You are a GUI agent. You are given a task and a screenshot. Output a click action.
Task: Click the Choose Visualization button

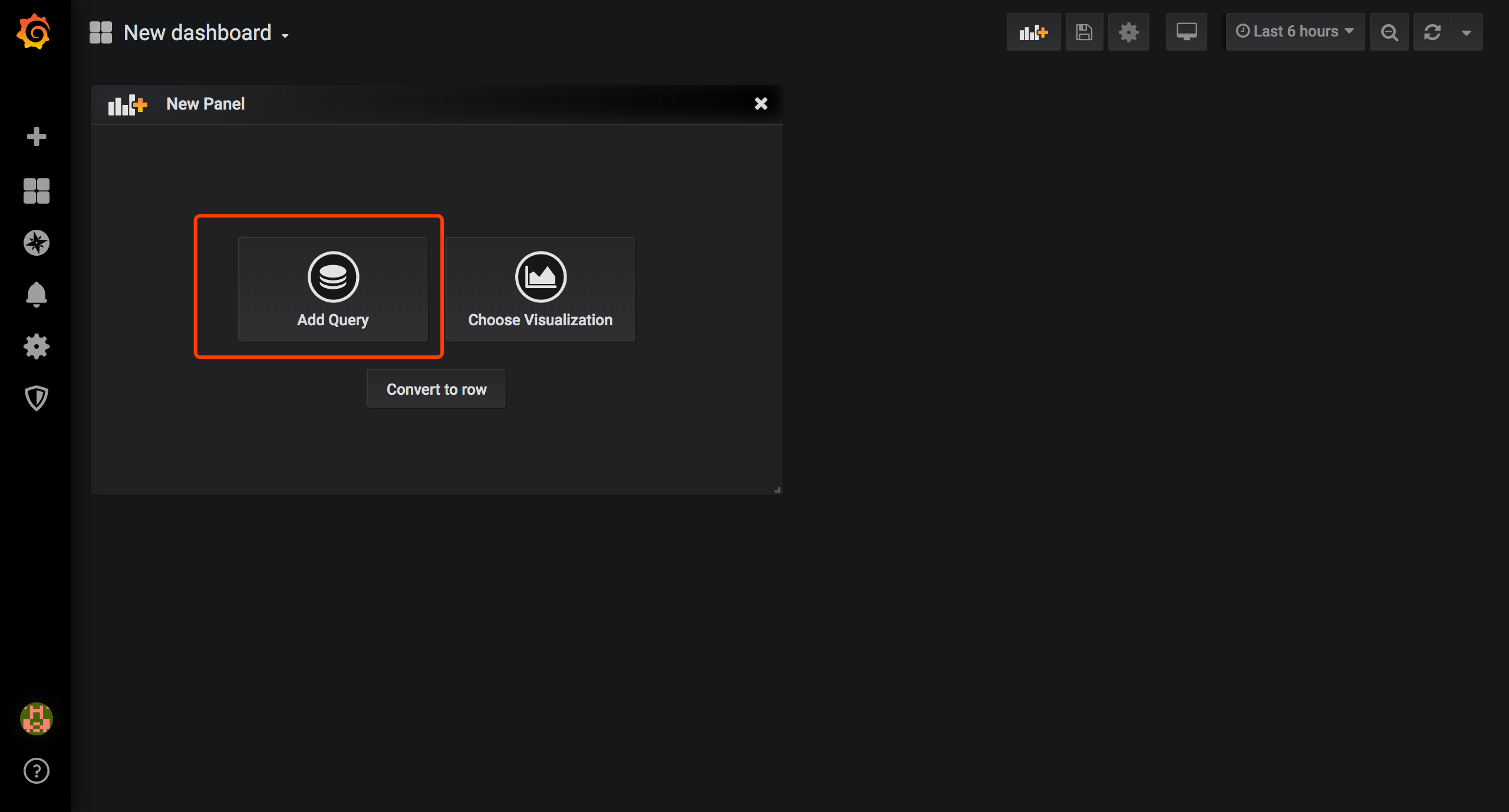pyautogui.click(x=540, y=289)
